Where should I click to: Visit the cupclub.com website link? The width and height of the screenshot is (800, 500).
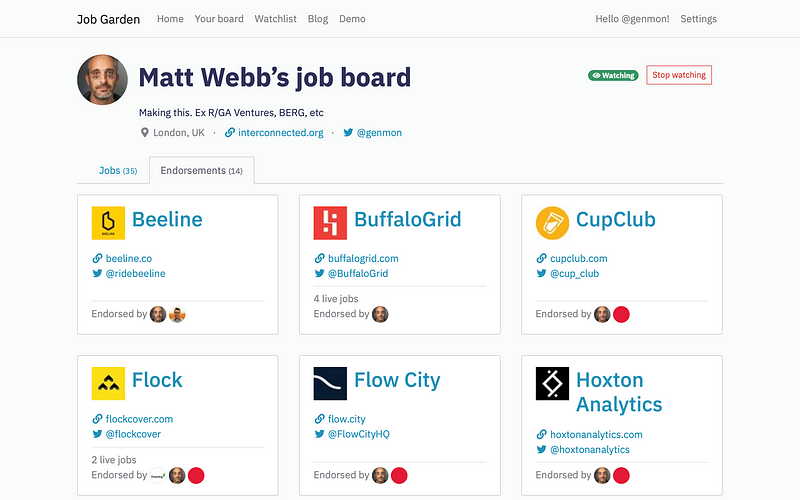(579, 259)
